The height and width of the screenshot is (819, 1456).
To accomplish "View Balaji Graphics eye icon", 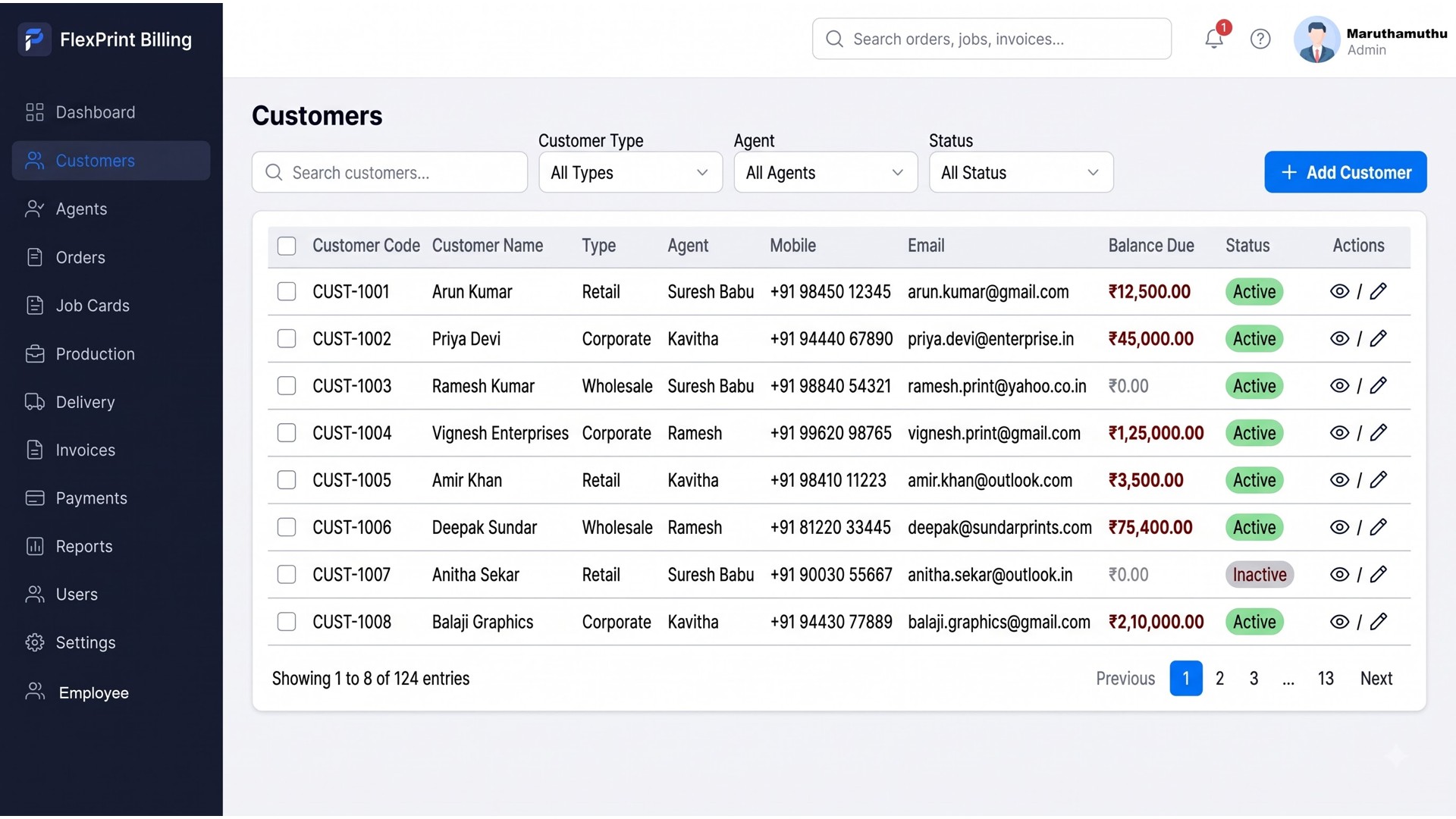I will coord(1340,622).
